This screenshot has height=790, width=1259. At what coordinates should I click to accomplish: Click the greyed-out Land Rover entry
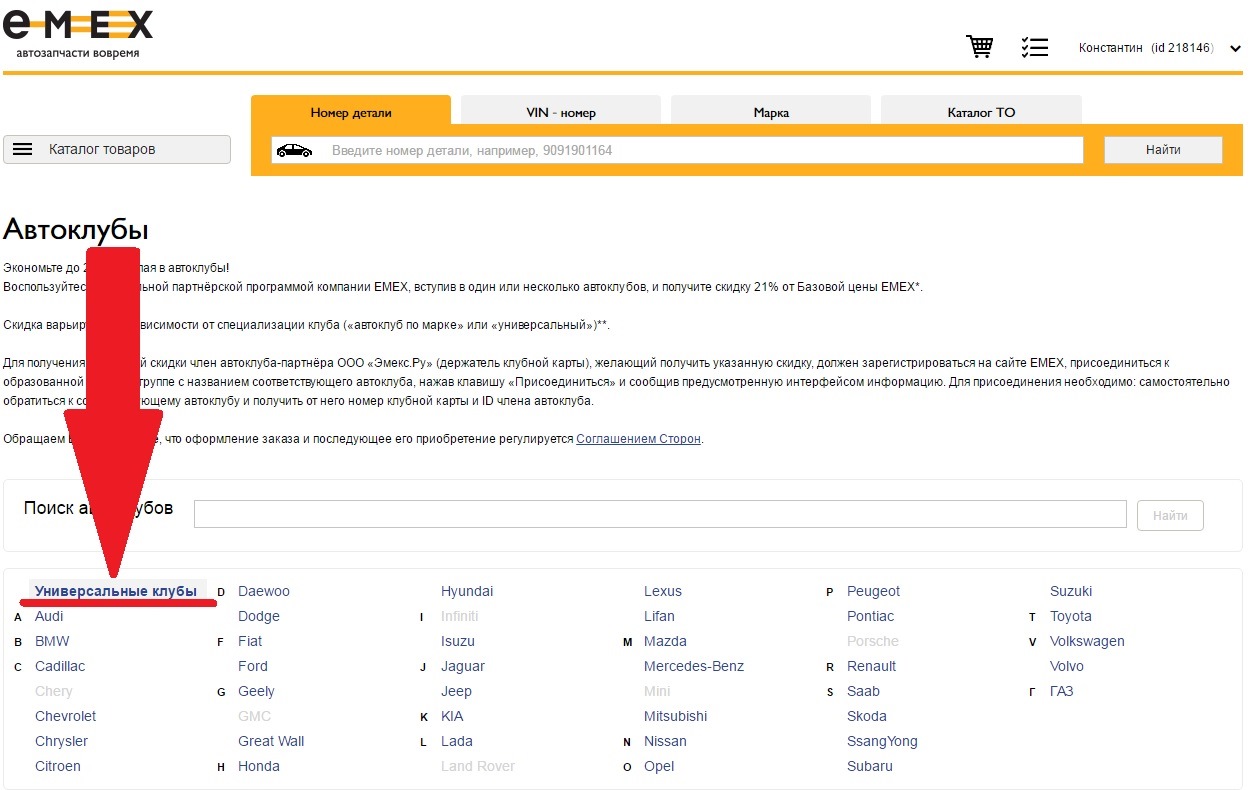[x=478, y=766]
